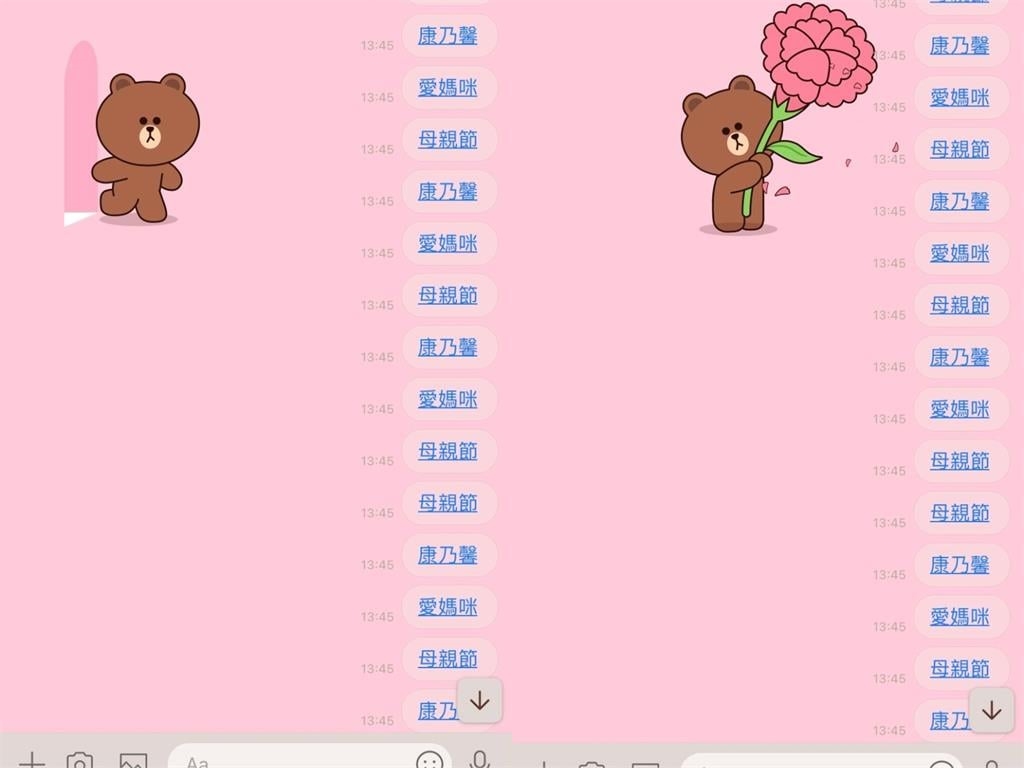Start a voice message with the microphone icon

click(x=482, y=762)
